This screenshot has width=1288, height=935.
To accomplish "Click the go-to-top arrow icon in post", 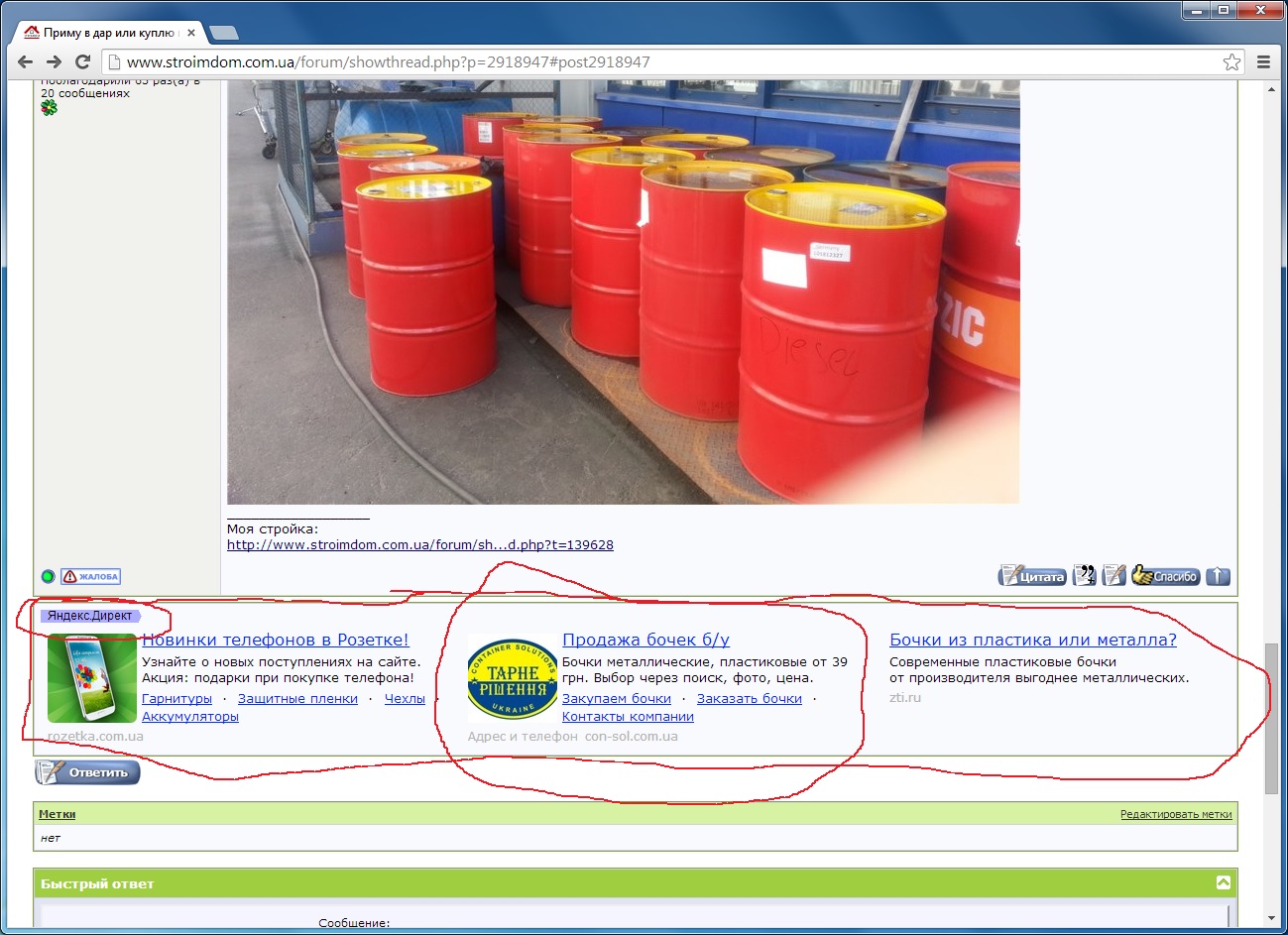I will (1218, 575).
